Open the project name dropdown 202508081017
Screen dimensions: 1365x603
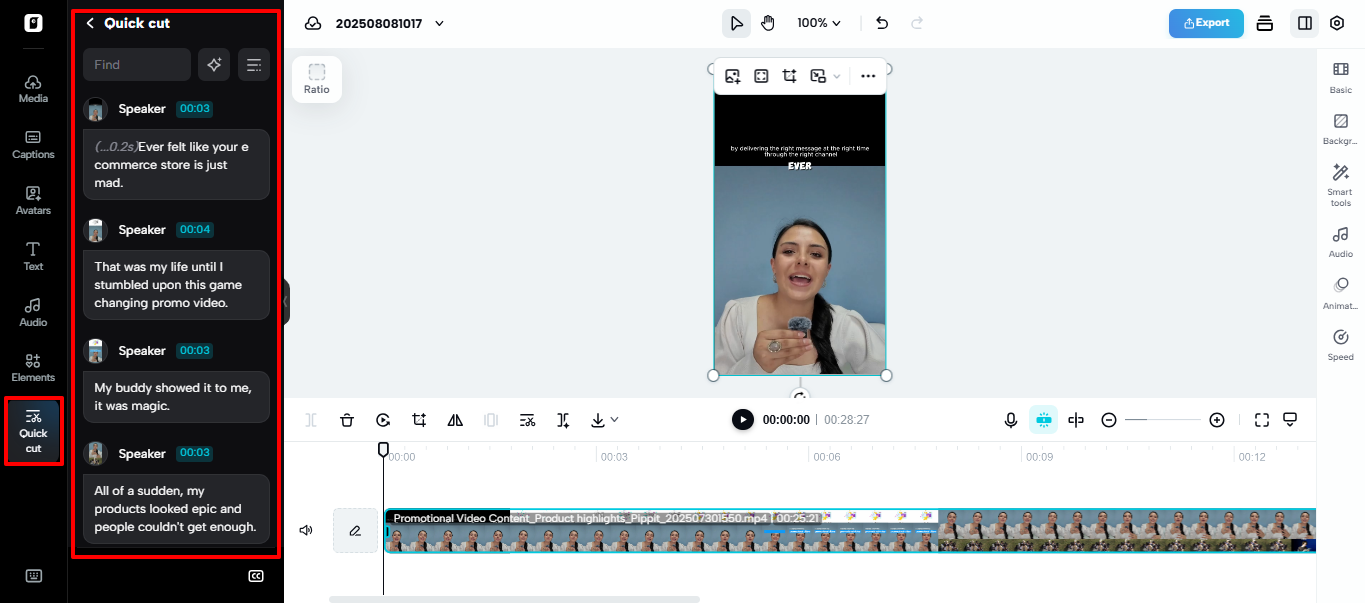pyautogui.click(x=438, y=23)
